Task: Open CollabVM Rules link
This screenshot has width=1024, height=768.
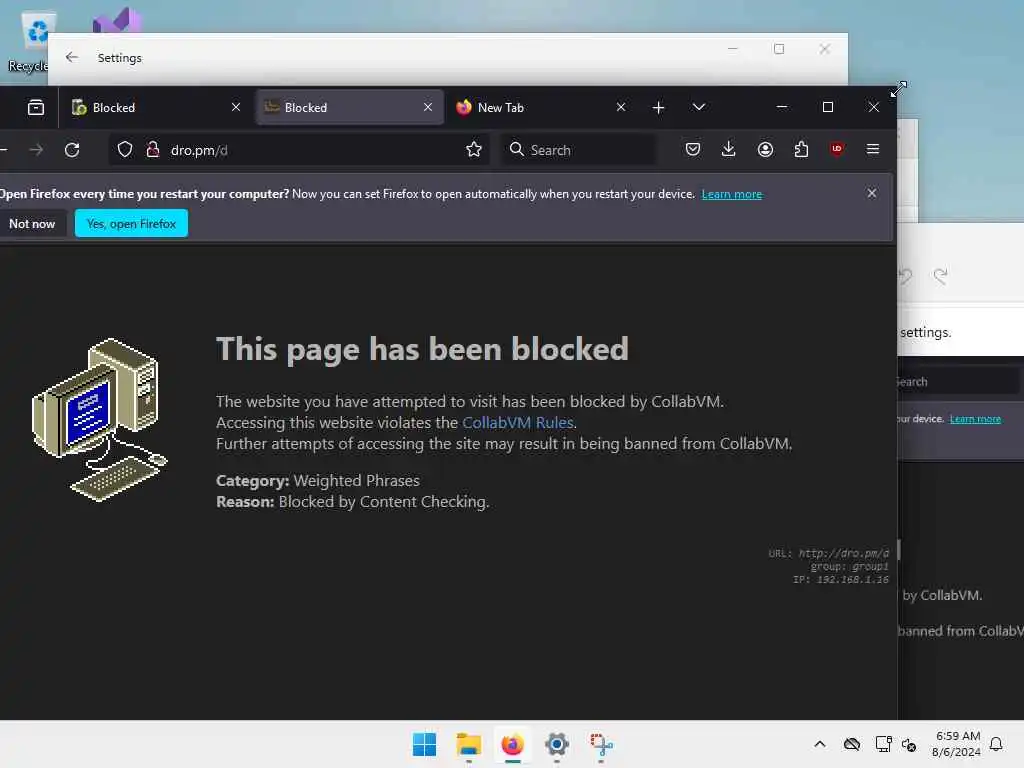Action: tap(518, 423)
